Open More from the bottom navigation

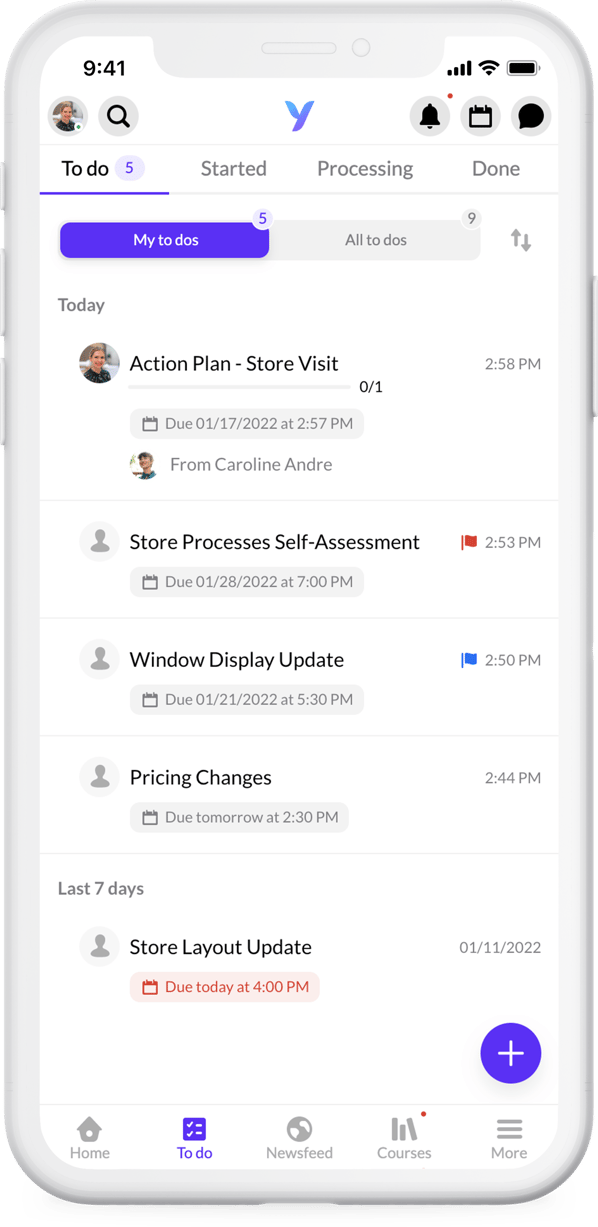coord(508,1137)
